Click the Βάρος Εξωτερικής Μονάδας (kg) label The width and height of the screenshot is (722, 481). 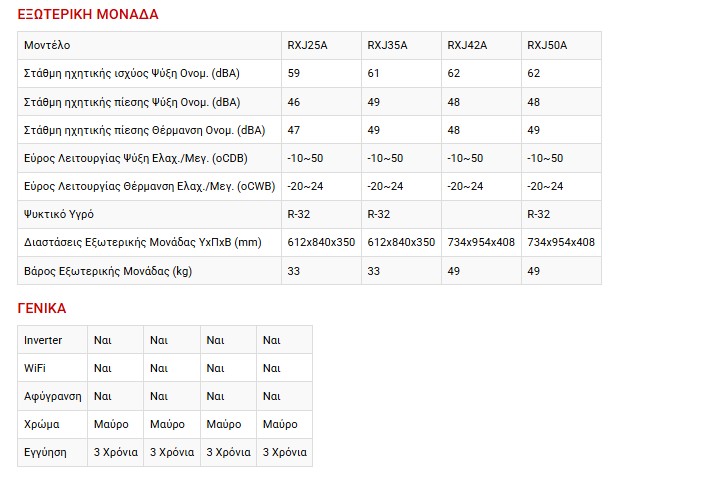108,271
